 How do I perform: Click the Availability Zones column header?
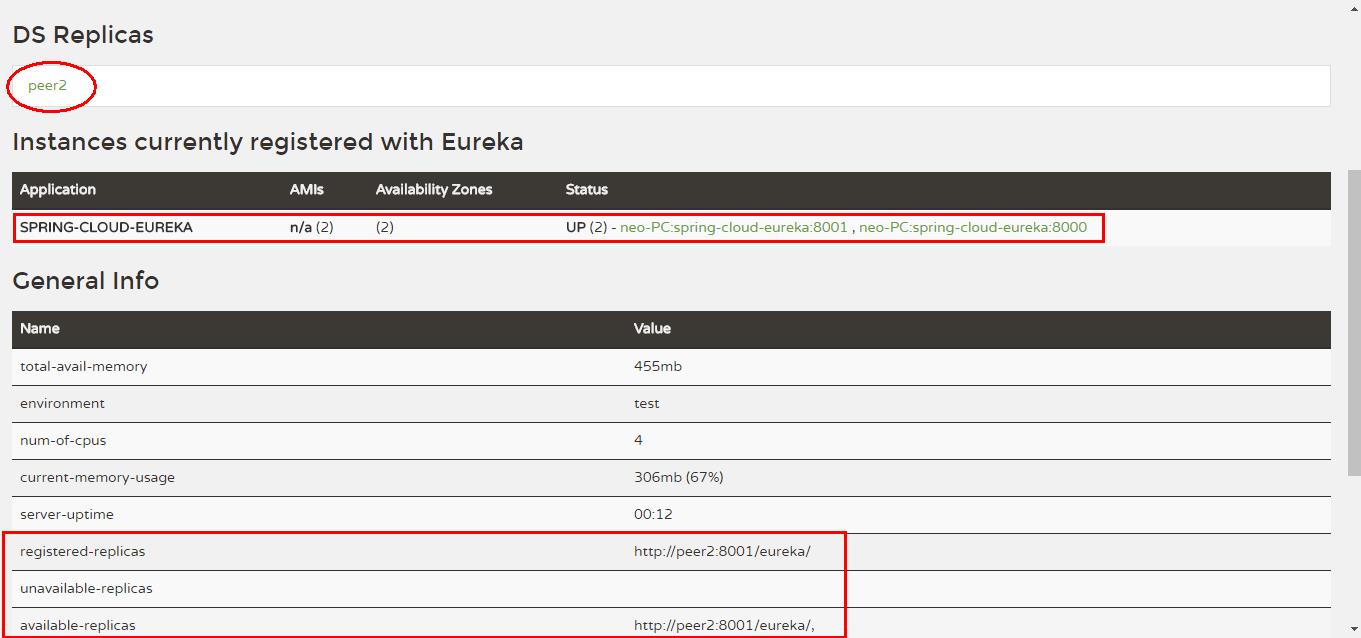pyautogui.click(x=434, y=190)
